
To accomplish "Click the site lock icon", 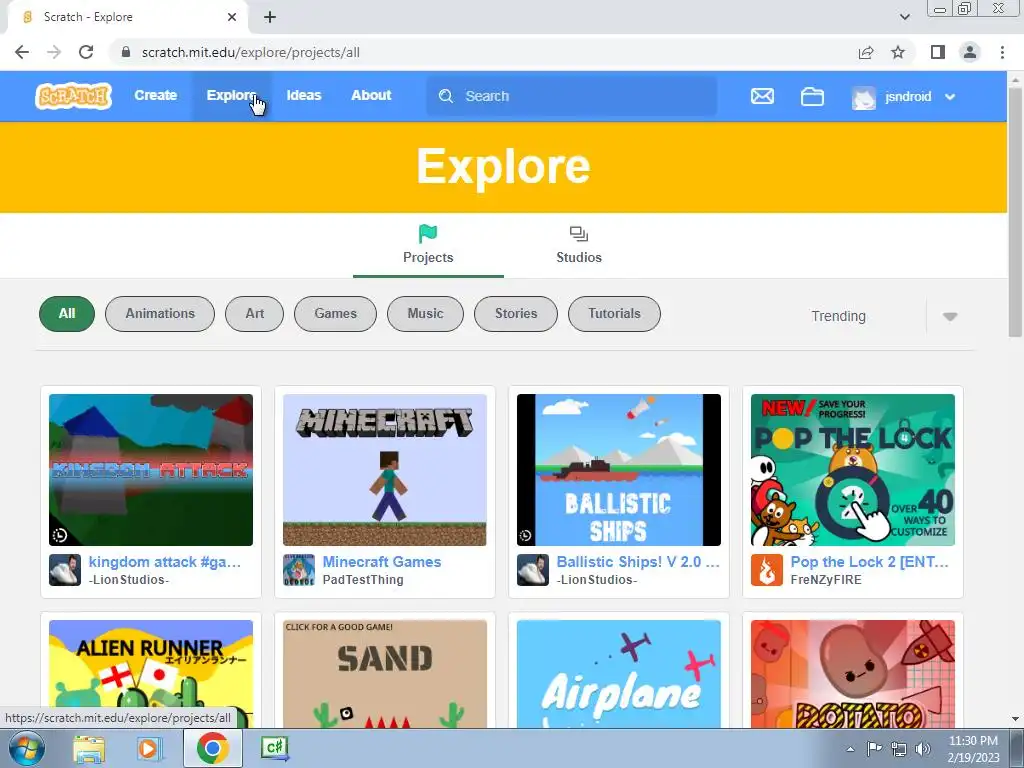I will 126,52.
